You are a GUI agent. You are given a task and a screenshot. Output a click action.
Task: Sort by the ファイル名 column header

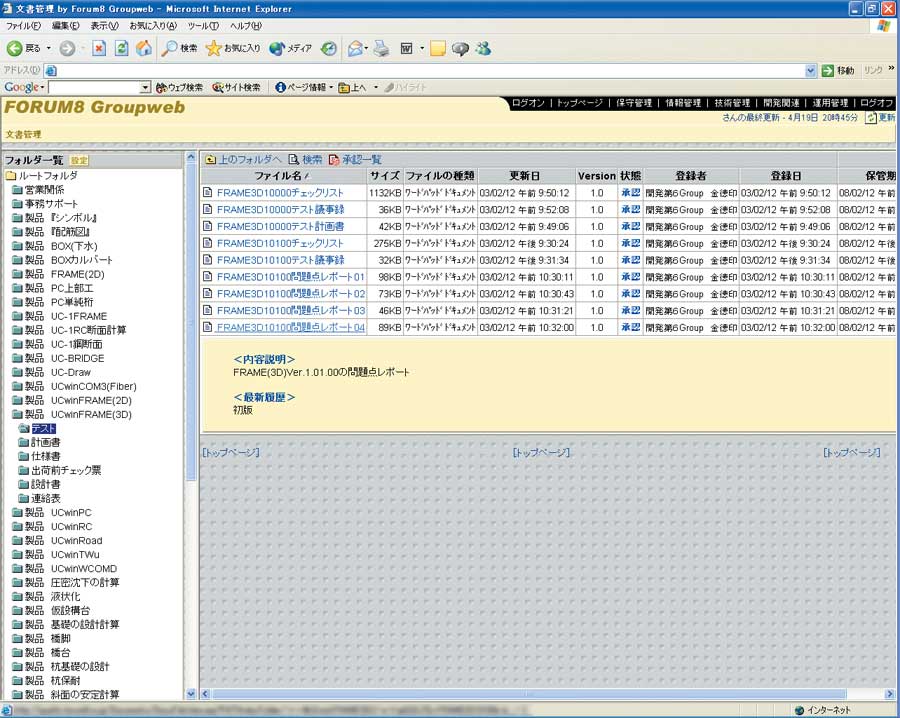tap(284, 176)
